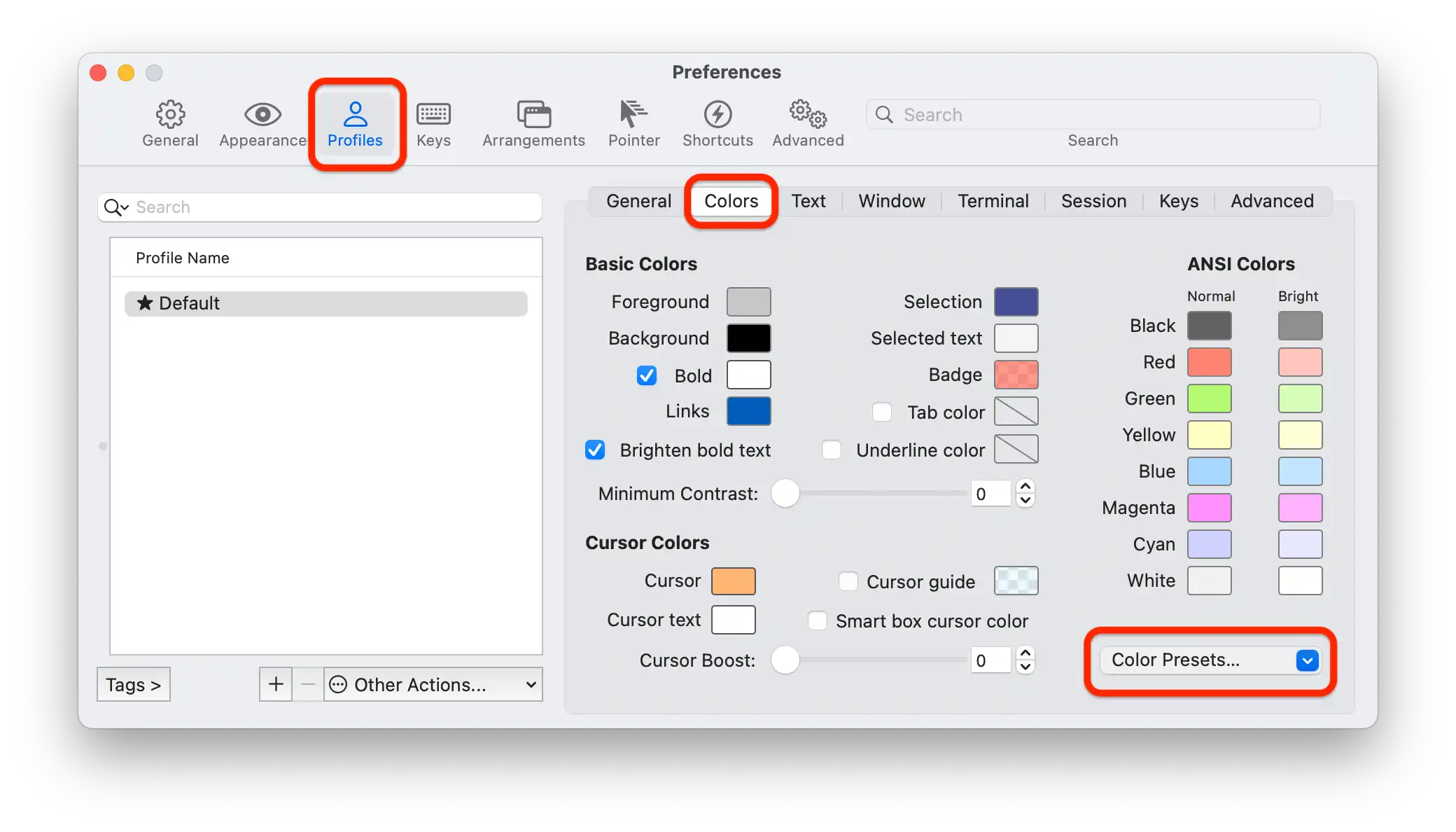Click the Background color swatch

(x=748, y=338)
